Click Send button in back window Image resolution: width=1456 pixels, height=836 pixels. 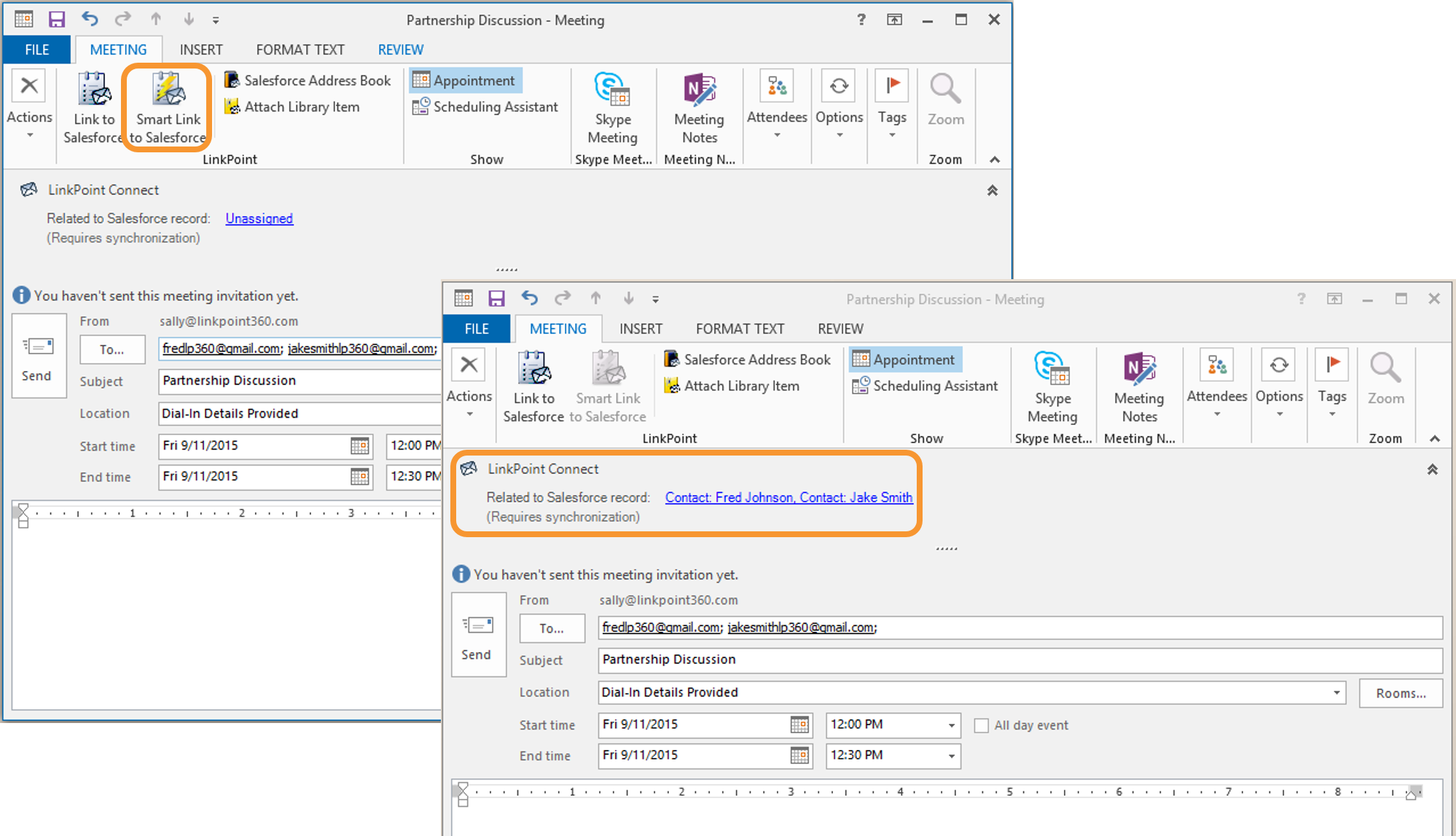39,355
